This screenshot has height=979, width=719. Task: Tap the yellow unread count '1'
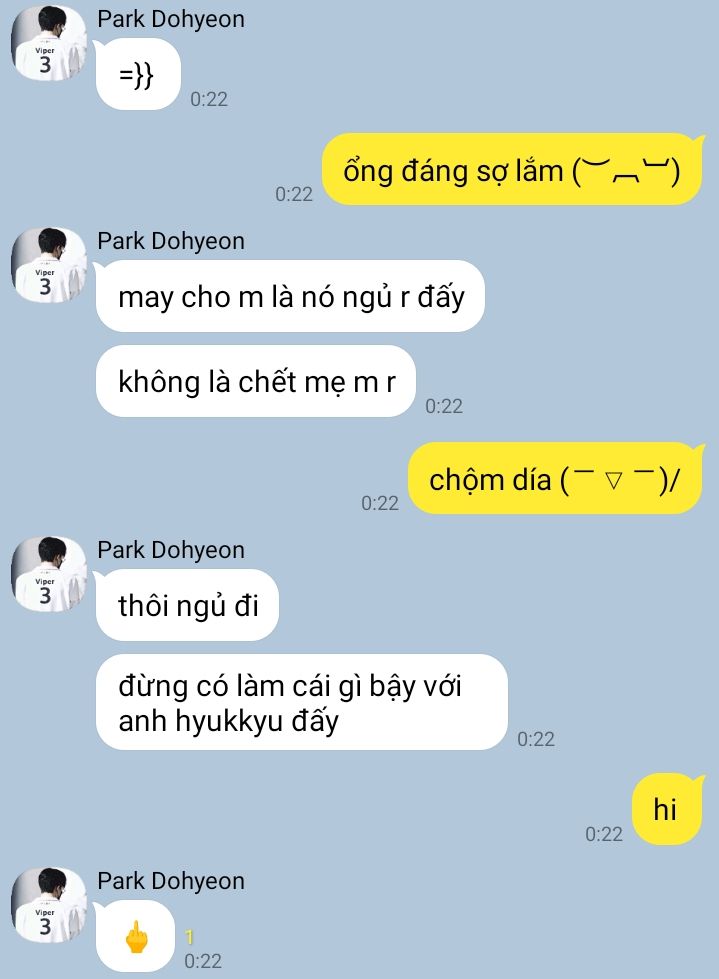(x=190, y=937)
